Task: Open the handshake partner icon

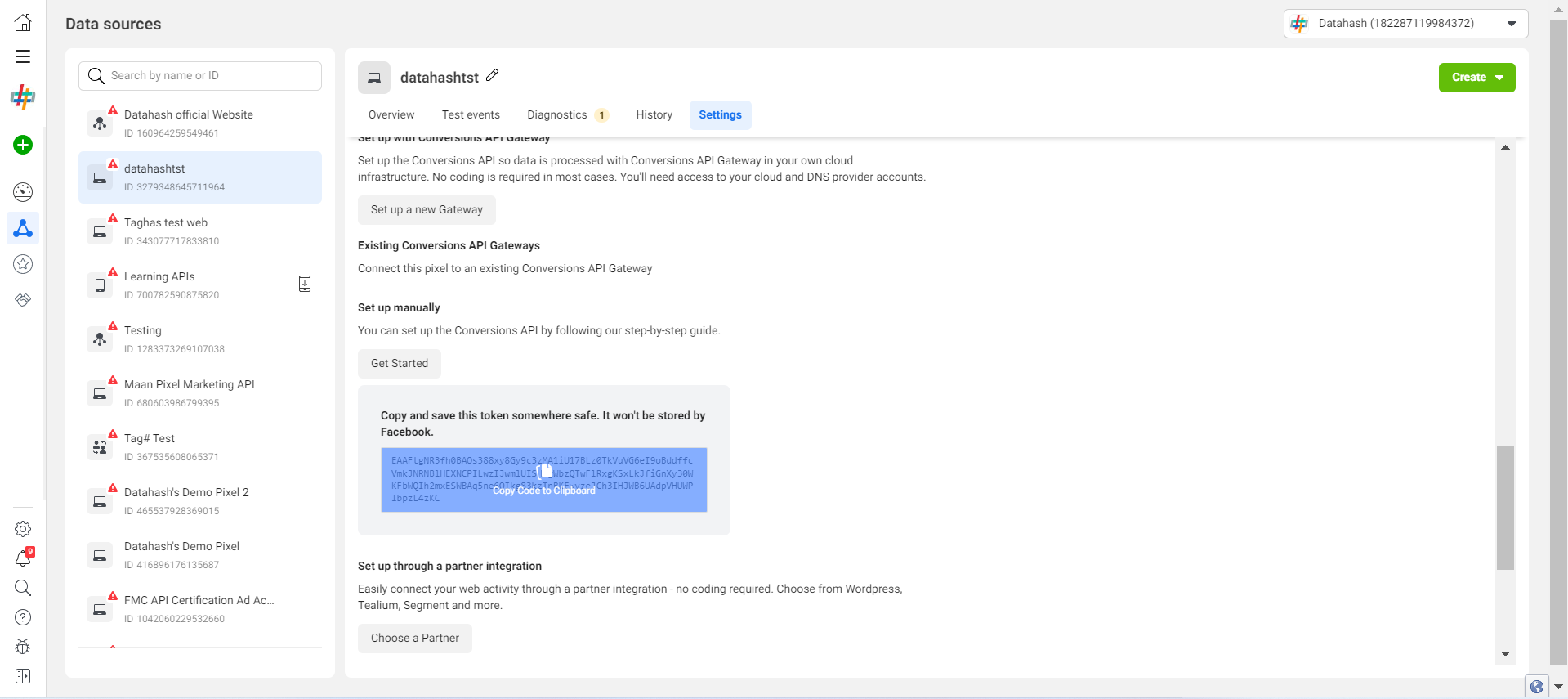Action: point(23,300)
